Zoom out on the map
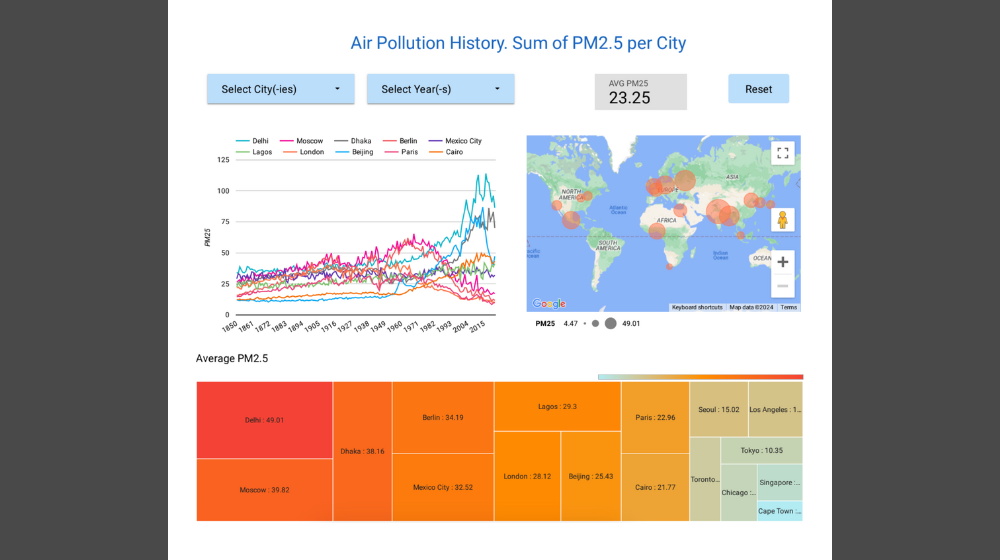The height and width of the screenshot is (560, 1000). (x=783, y=286)
